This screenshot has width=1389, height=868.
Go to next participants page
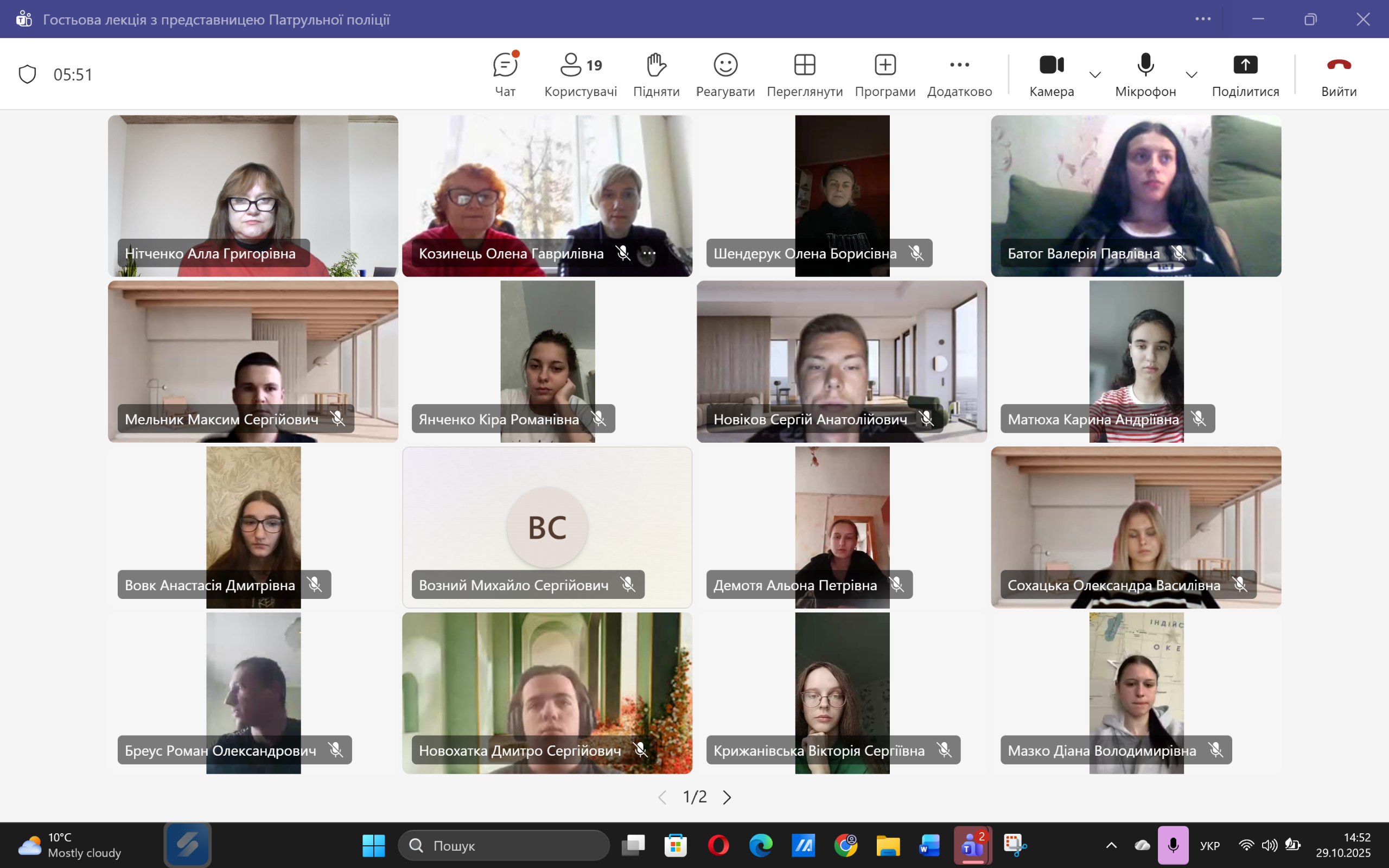tap(727, 797)
